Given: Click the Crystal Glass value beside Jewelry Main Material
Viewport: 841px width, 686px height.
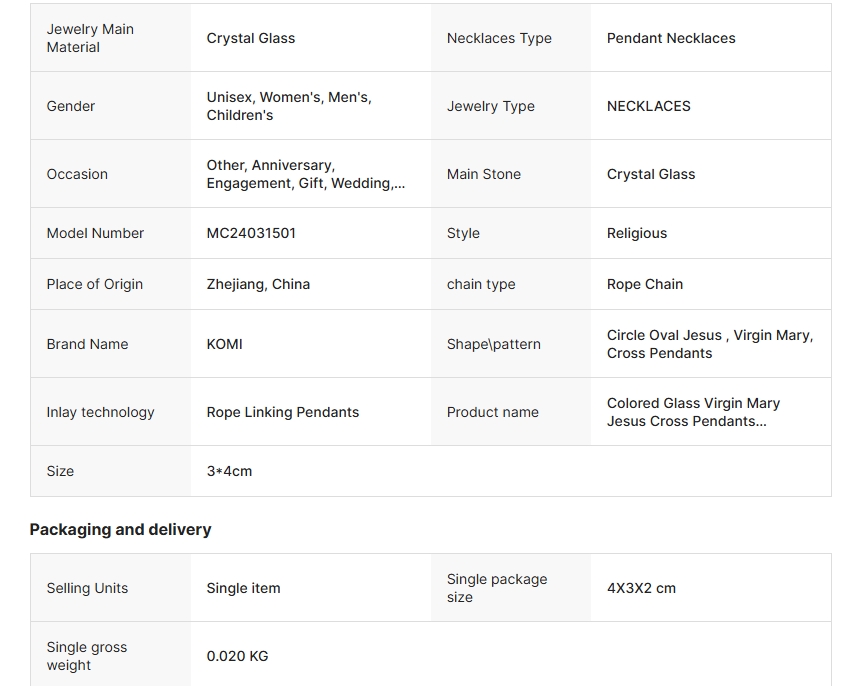Looking at the screenshot, I should pos(250,38).
